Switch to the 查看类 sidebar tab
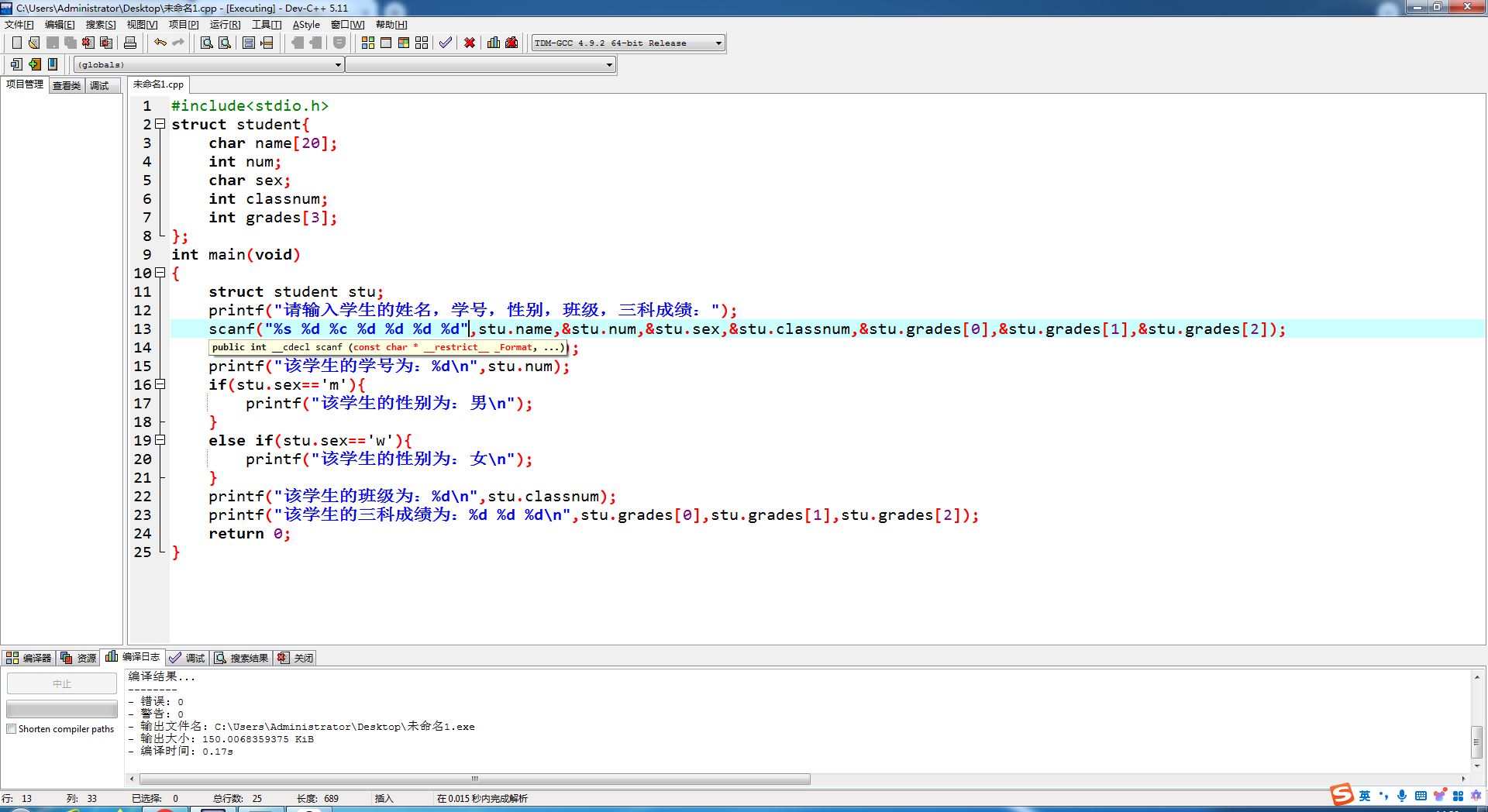 [x=67, y=85]
